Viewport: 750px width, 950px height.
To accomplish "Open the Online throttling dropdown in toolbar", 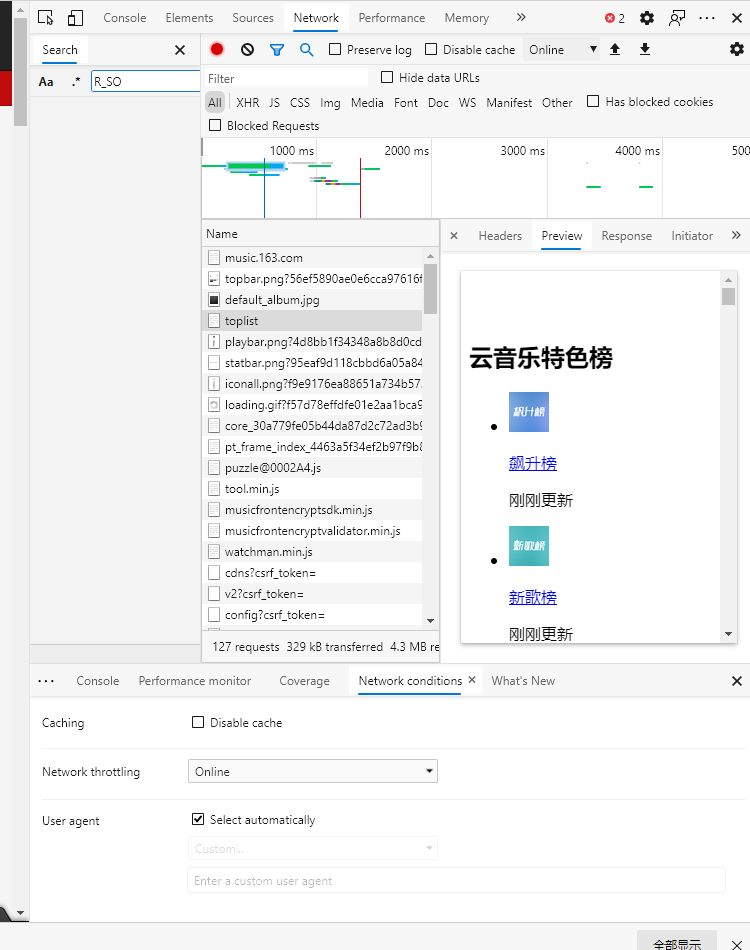I will point(562,50).
